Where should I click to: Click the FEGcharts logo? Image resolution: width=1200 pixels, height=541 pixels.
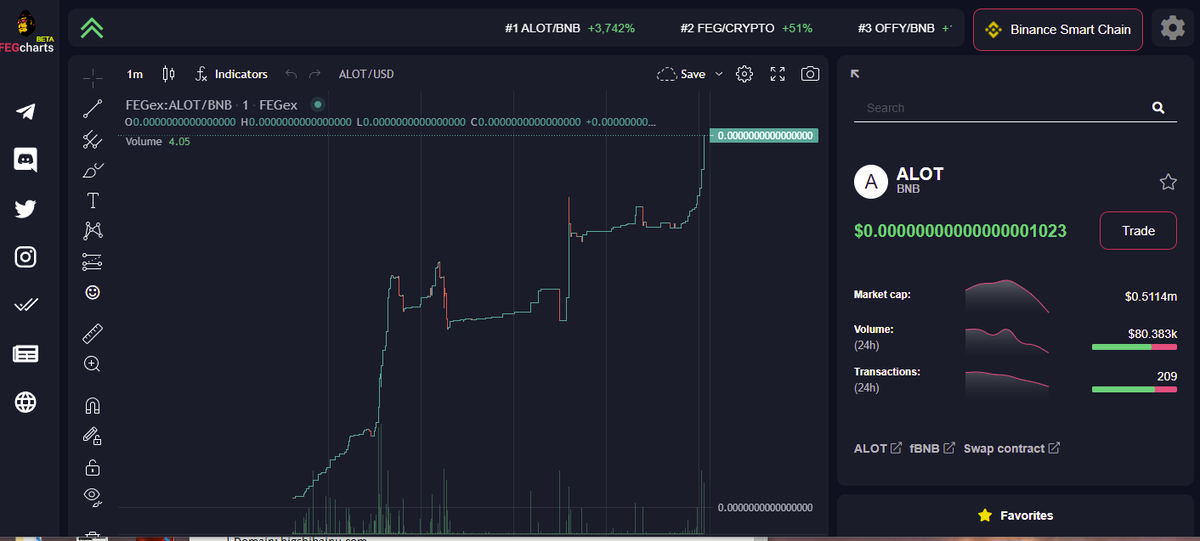tap(27, 30)
